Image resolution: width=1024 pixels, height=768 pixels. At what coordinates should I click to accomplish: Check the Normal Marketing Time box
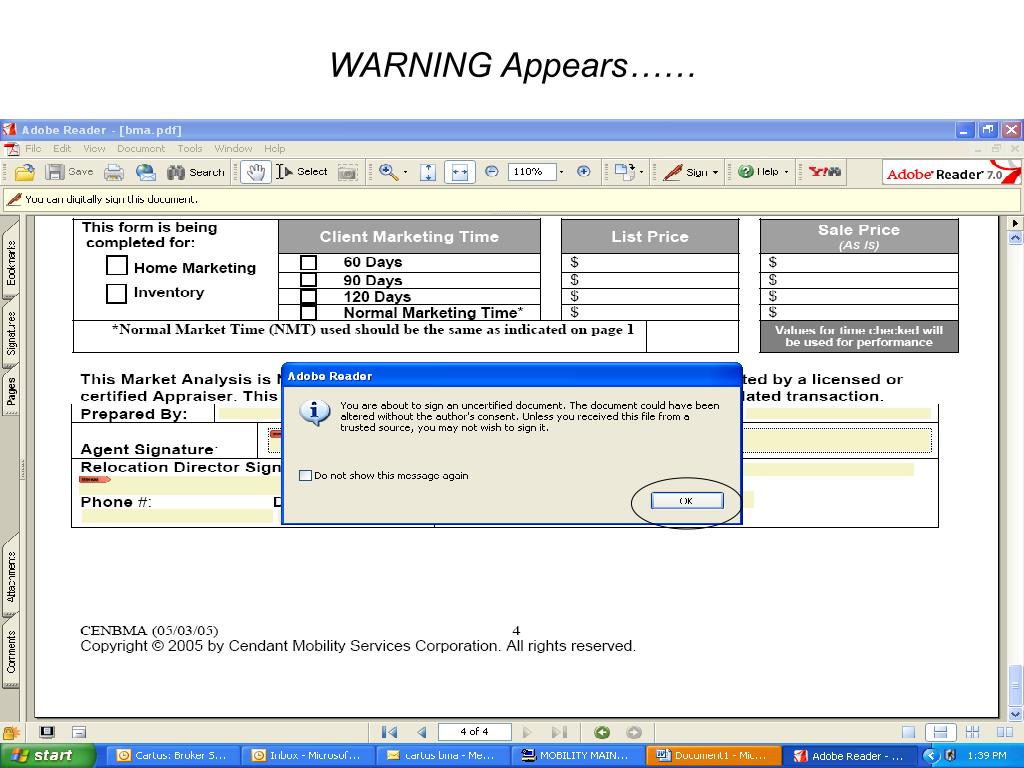tap(308, 313)
